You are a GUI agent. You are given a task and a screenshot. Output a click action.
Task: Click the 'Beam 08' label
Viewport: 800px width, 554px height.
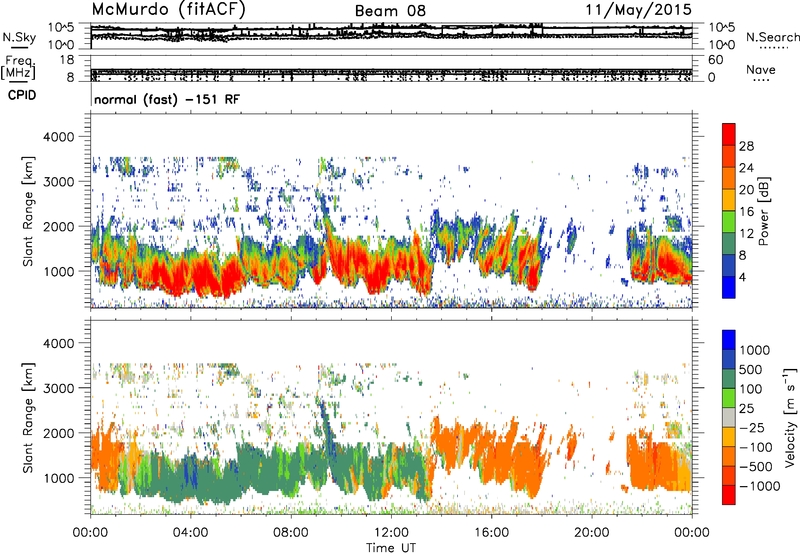point(390,11)
